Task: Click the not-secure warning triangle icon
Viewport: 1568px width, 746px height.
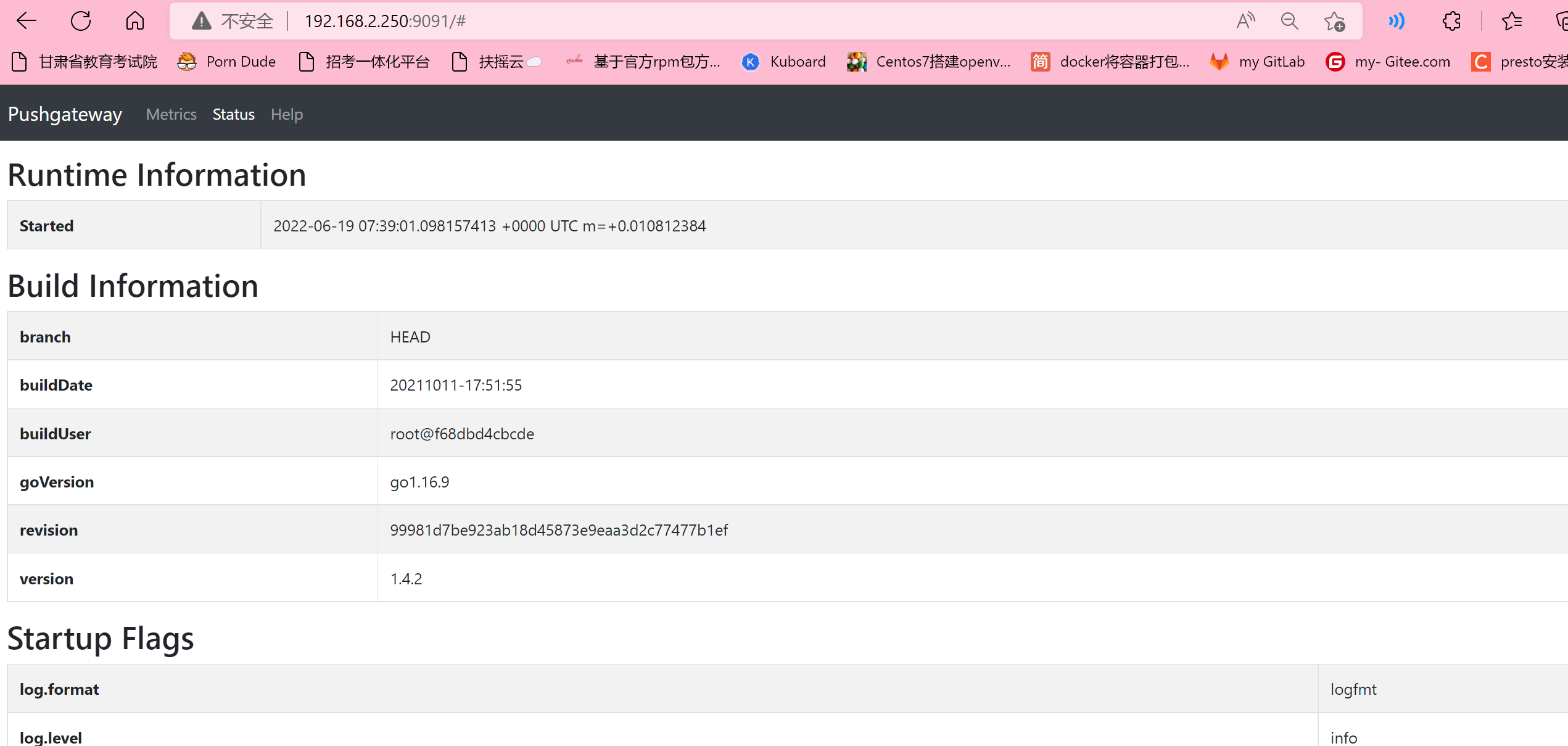Action: [x=201, y=21]
